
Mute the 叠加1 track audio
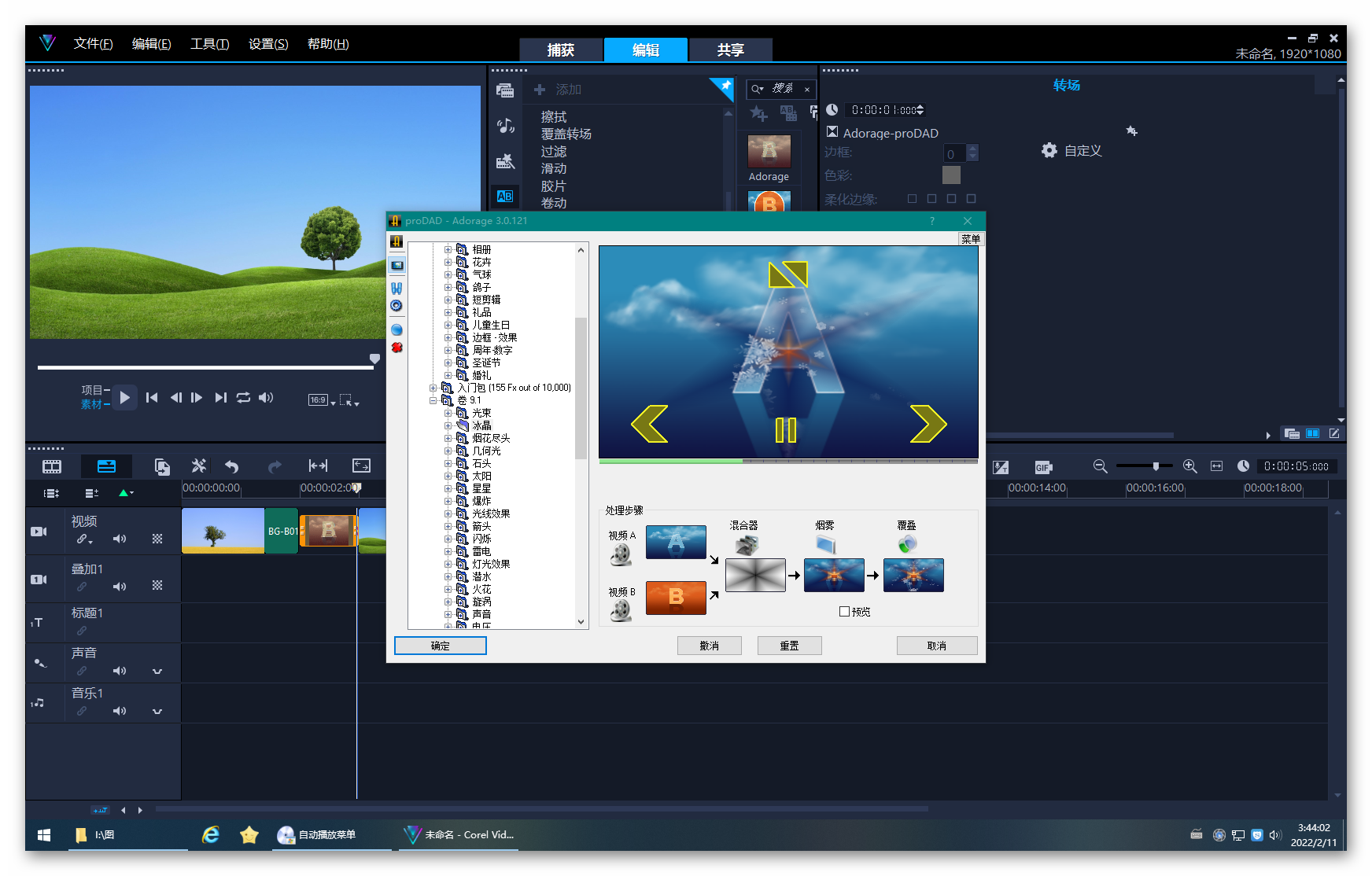point(120,587)
